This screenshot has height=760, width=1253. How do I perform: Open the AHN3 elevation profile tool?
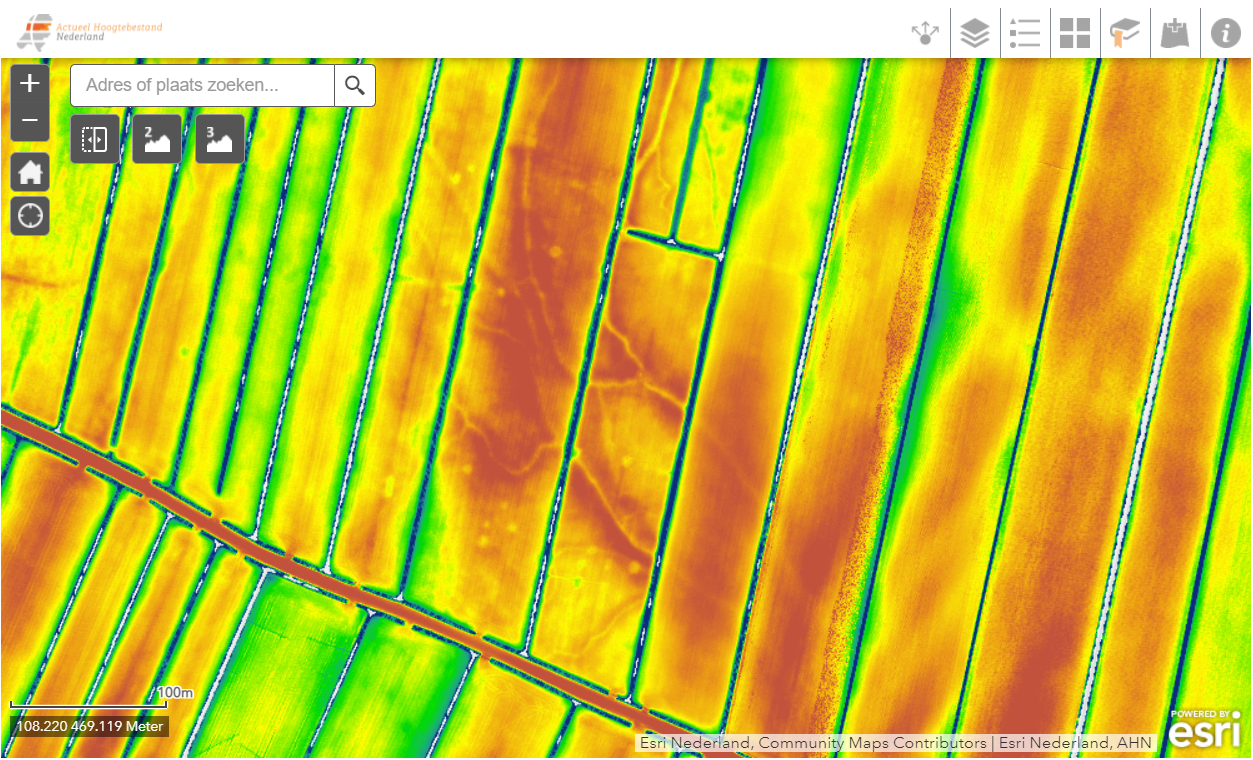(x=220, y=139)
